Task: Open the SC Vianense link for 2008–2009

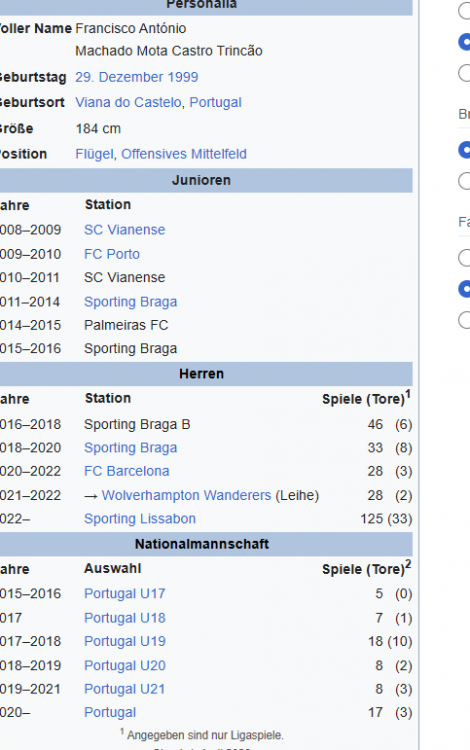Action: (x=124, y=230)
